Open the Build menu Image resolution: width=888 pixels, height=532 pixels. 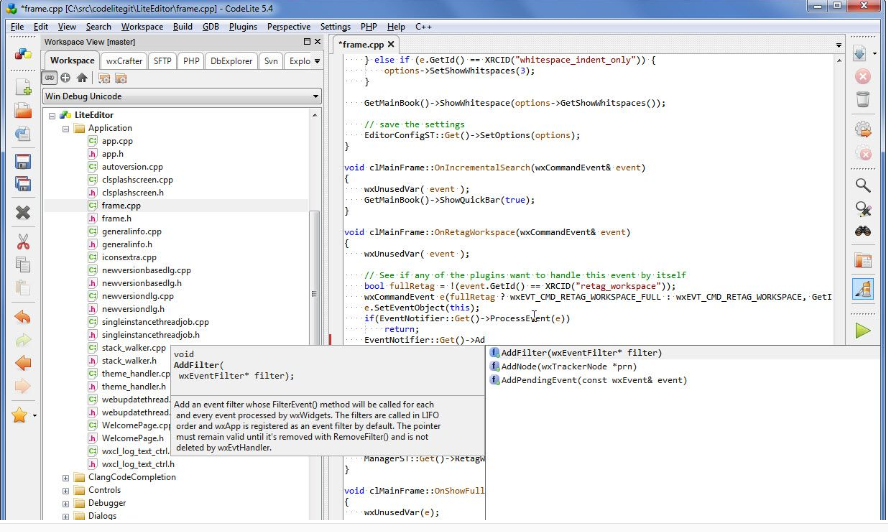pyautogui.click(x=182, y=27)
